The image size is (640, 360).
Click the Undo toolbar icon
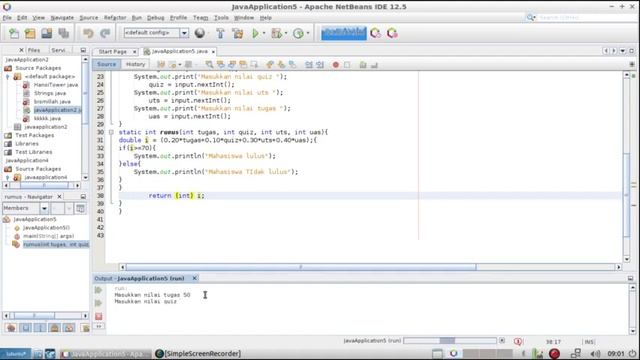88,33
